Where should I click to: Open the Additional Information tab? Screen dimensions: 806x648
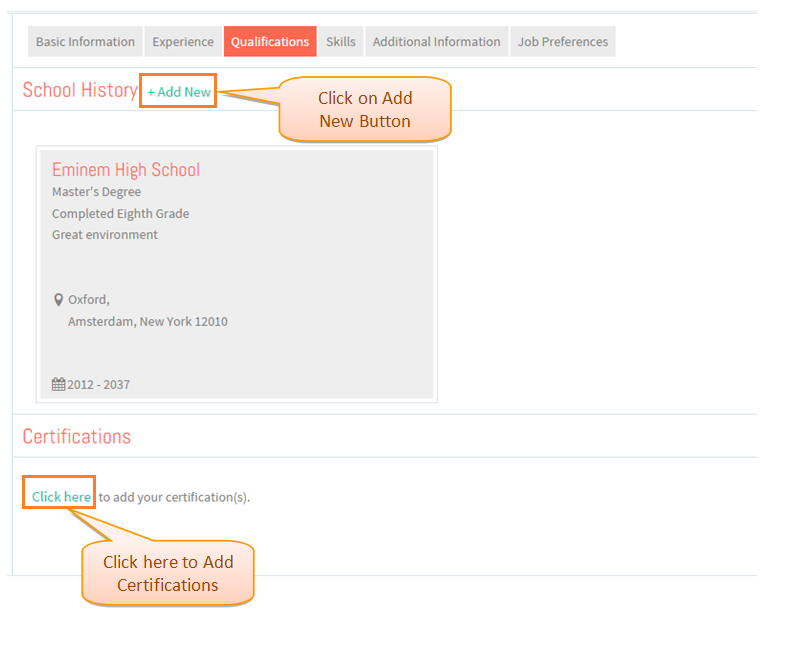pos(436,42)
